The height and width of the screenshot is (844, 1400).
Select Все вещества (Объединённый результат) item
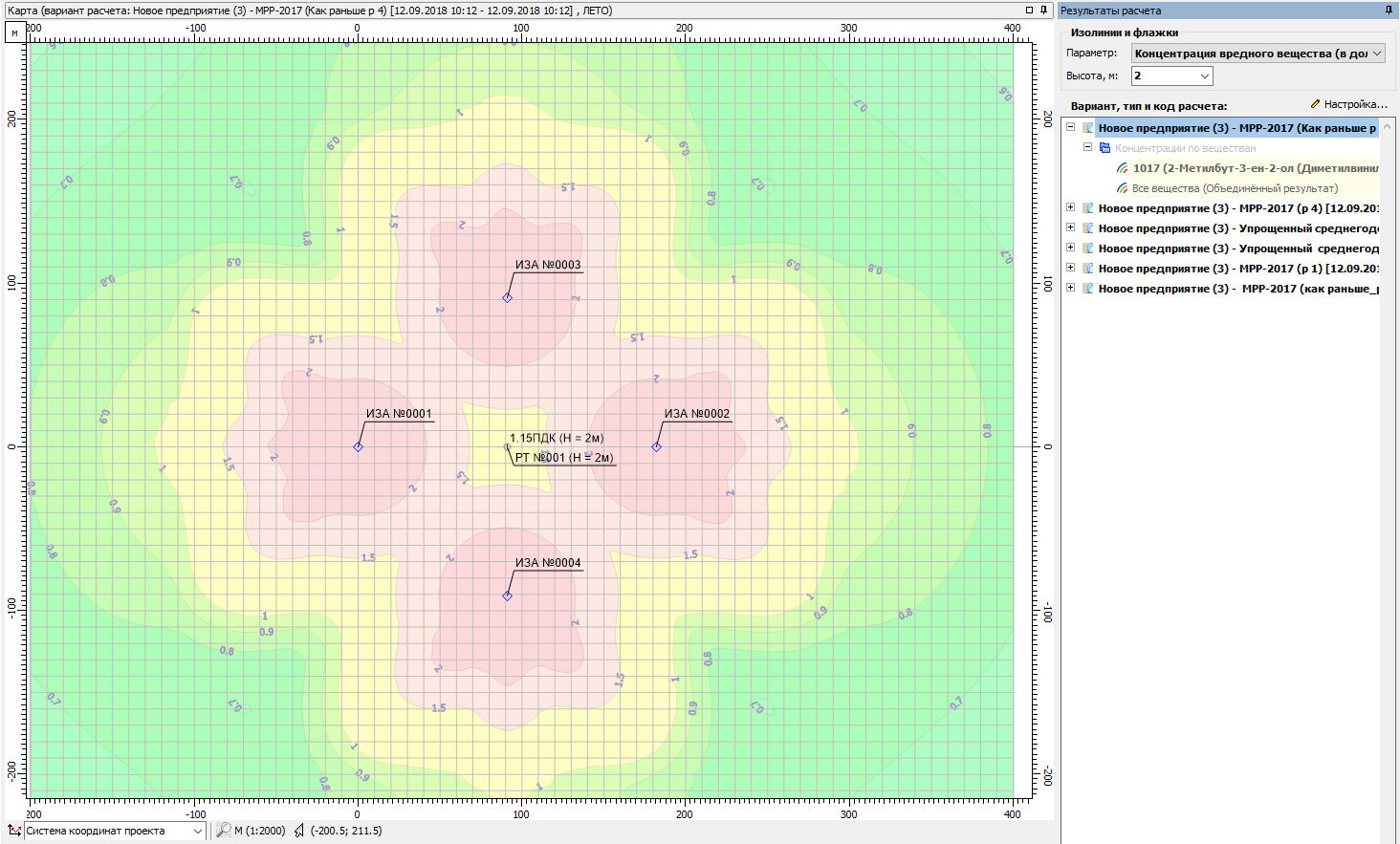click(x=1235, y=188)
